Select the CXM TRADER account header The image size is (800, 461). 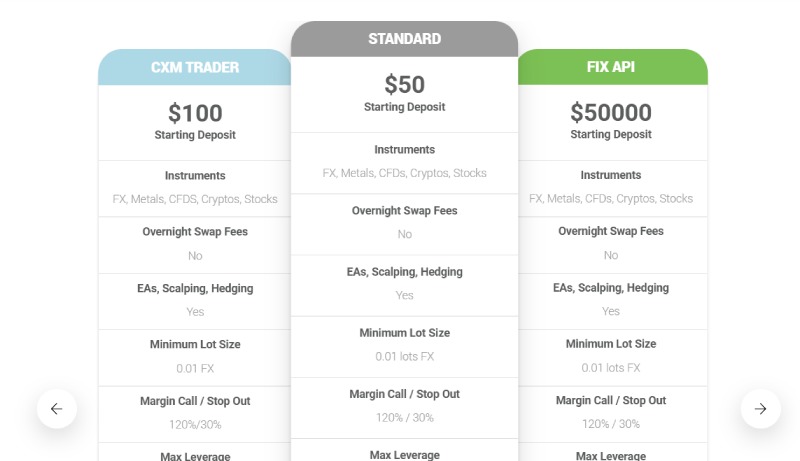(194, 67)
